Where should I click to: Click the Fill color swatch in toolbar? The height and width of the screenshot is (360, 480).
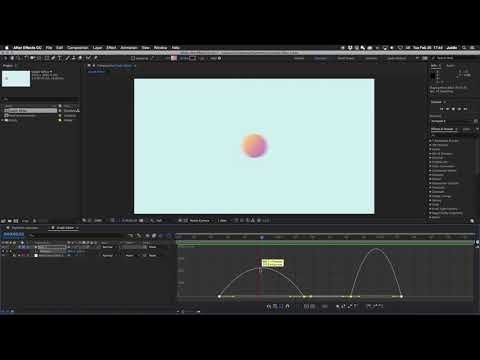174,58
